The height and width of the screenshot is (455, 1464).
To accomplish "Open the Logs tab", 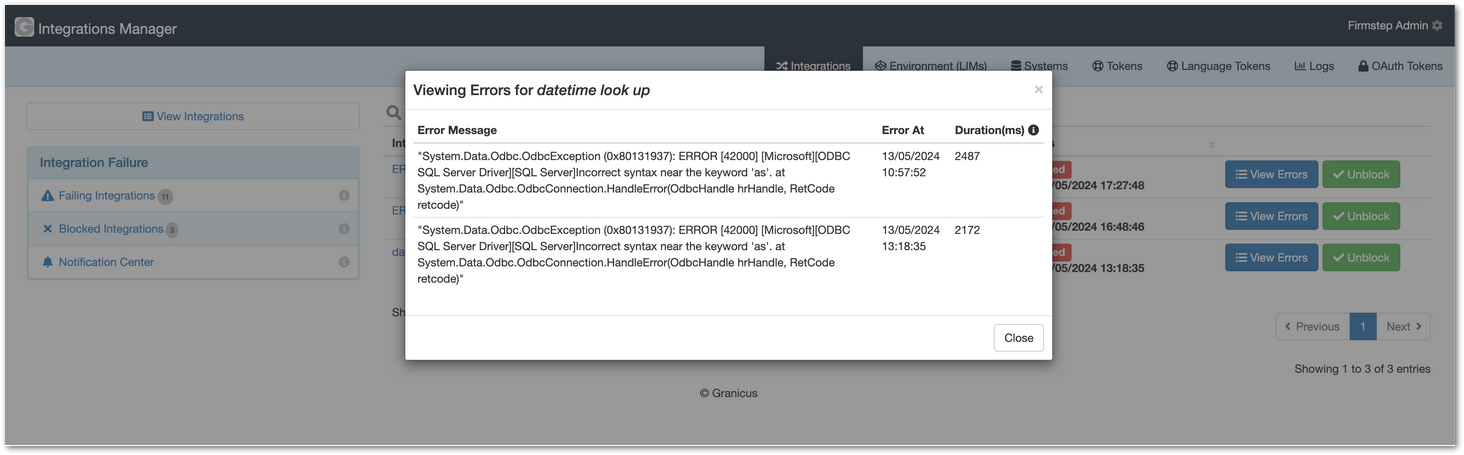I will [1314, 66].
